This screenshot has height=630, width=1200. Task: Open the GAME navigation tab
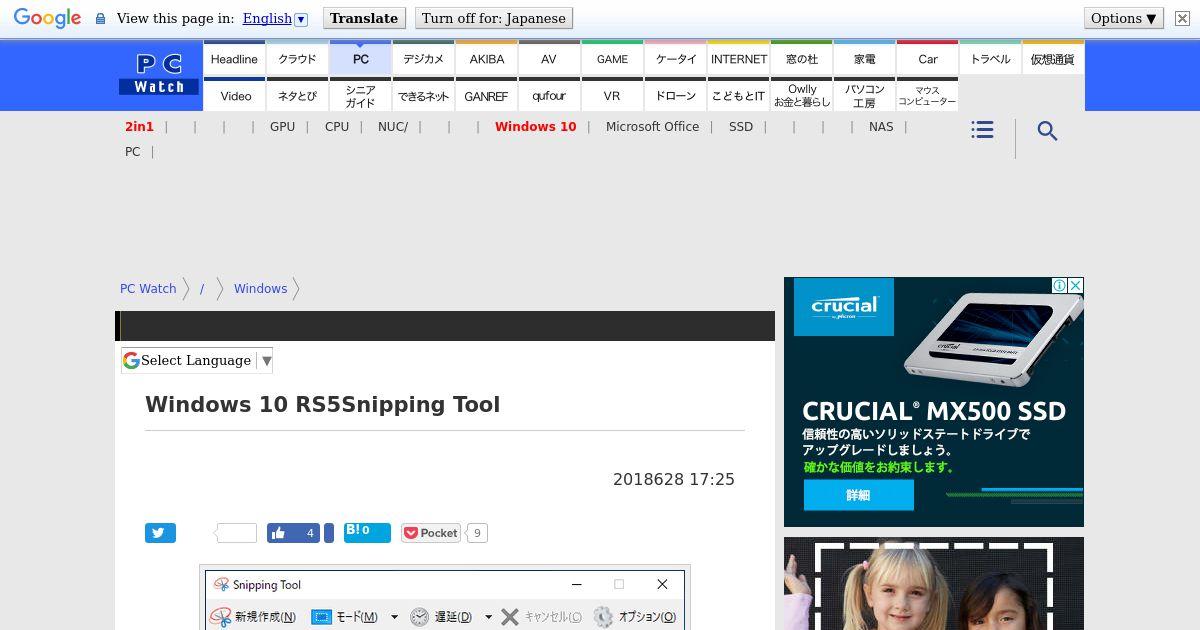pos(612,59)
